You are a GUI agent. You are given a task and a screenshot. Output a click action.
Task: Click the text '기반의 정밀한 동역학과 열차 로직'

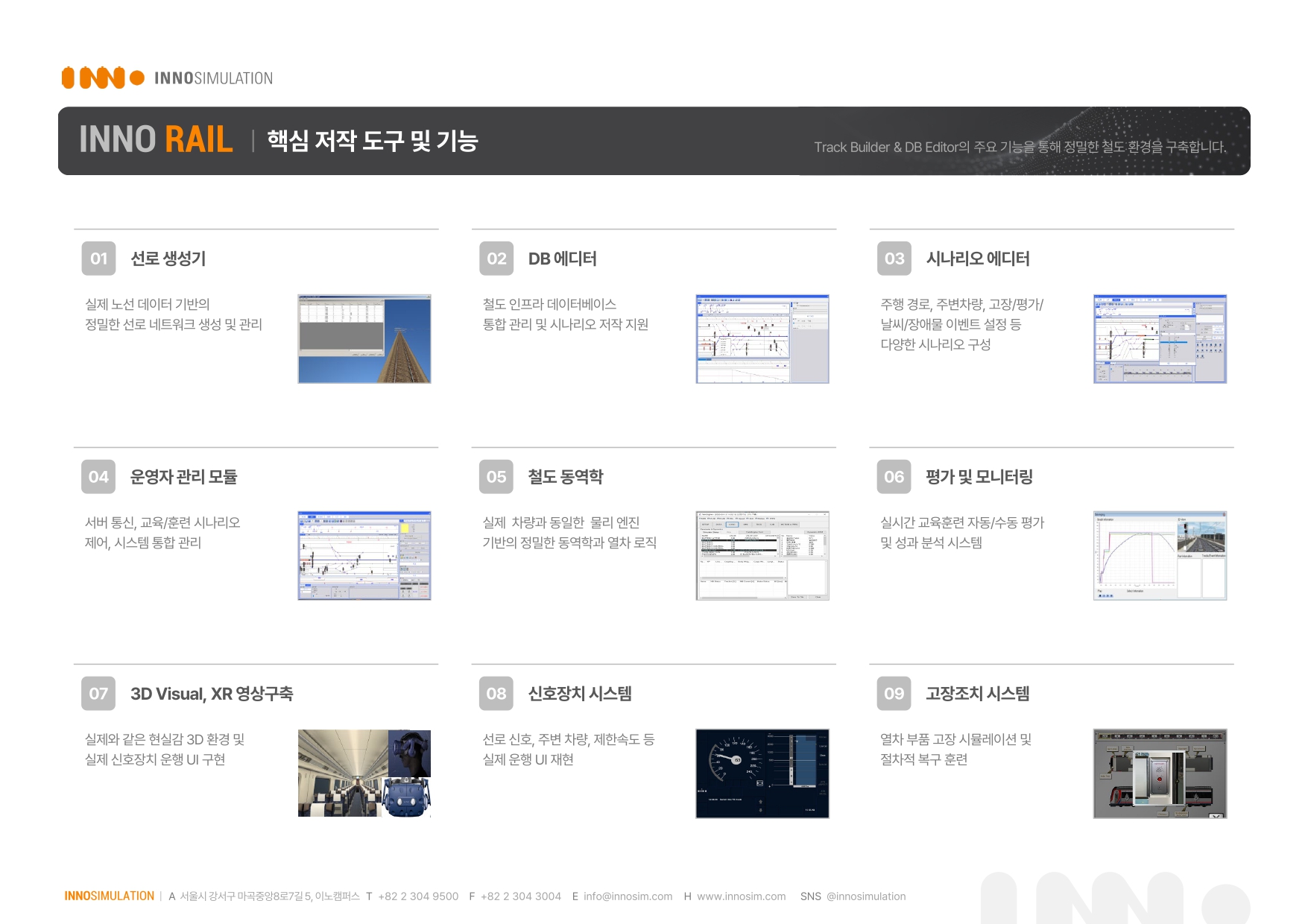click(569, 542)
